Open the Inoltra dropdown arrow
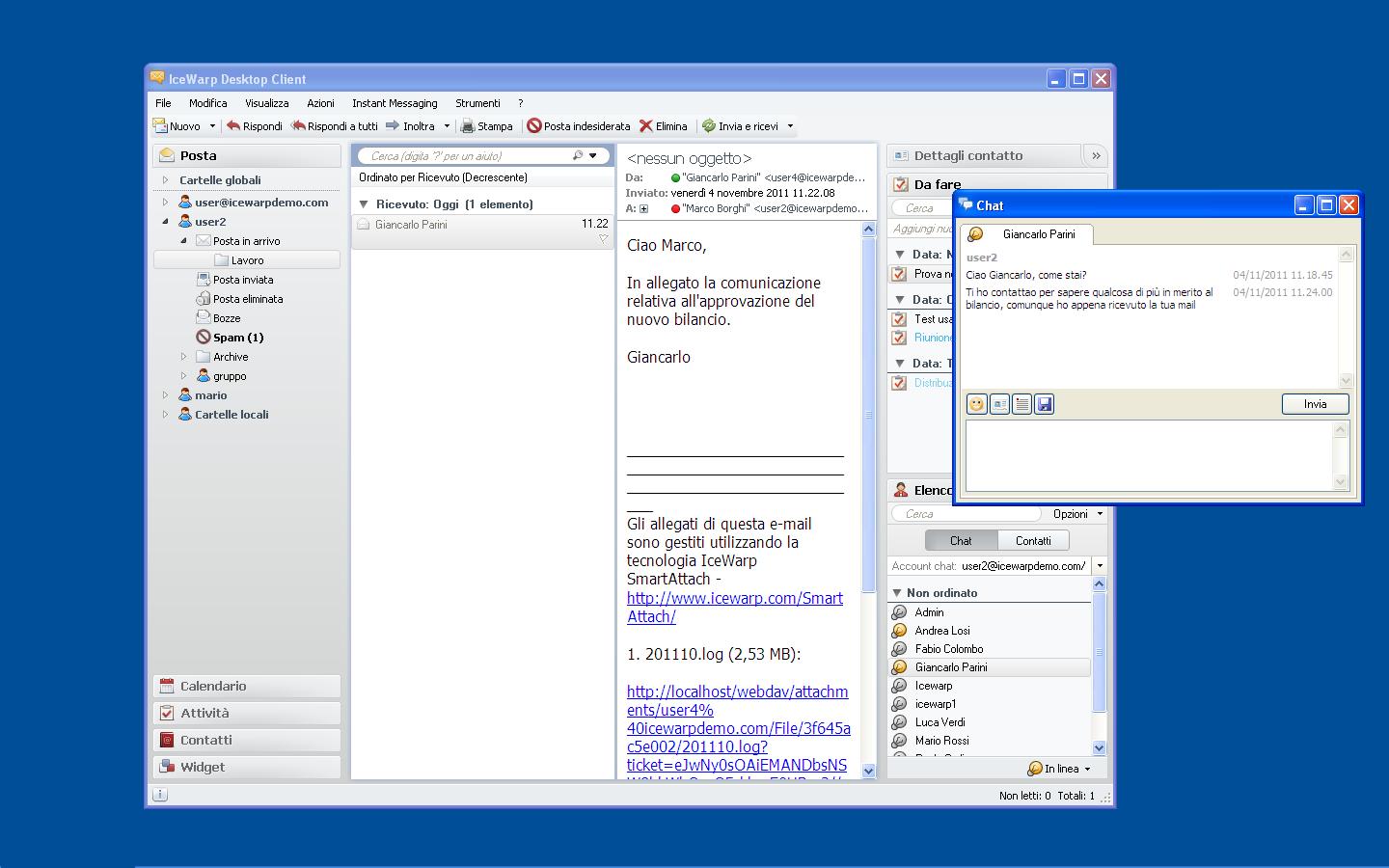Screen dimensions: 1389x868 pyautogui.click(x=447, y=126)
